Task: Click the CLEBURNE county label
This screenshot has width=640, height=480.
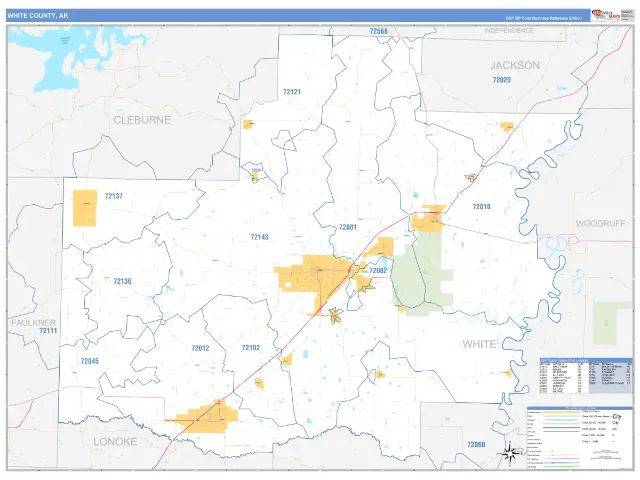Action: [x=142, y=120]
